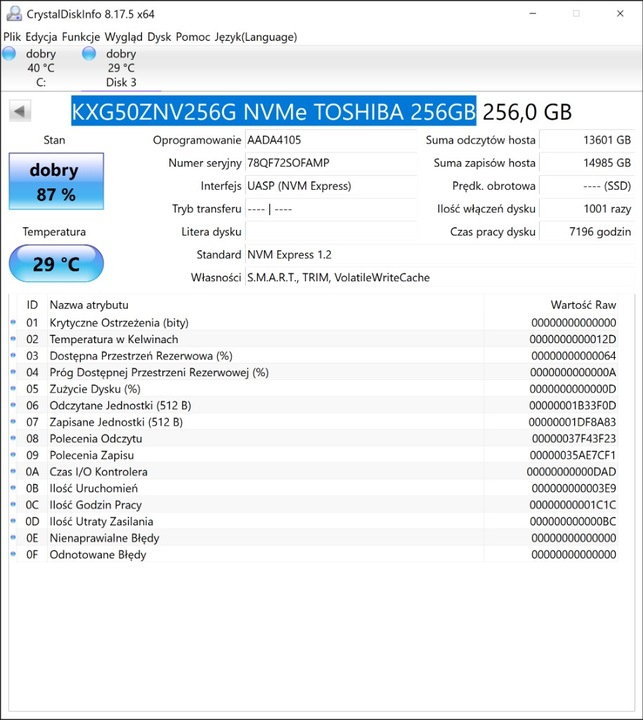Click raw value 00000000001C1C

click(573, 505)
